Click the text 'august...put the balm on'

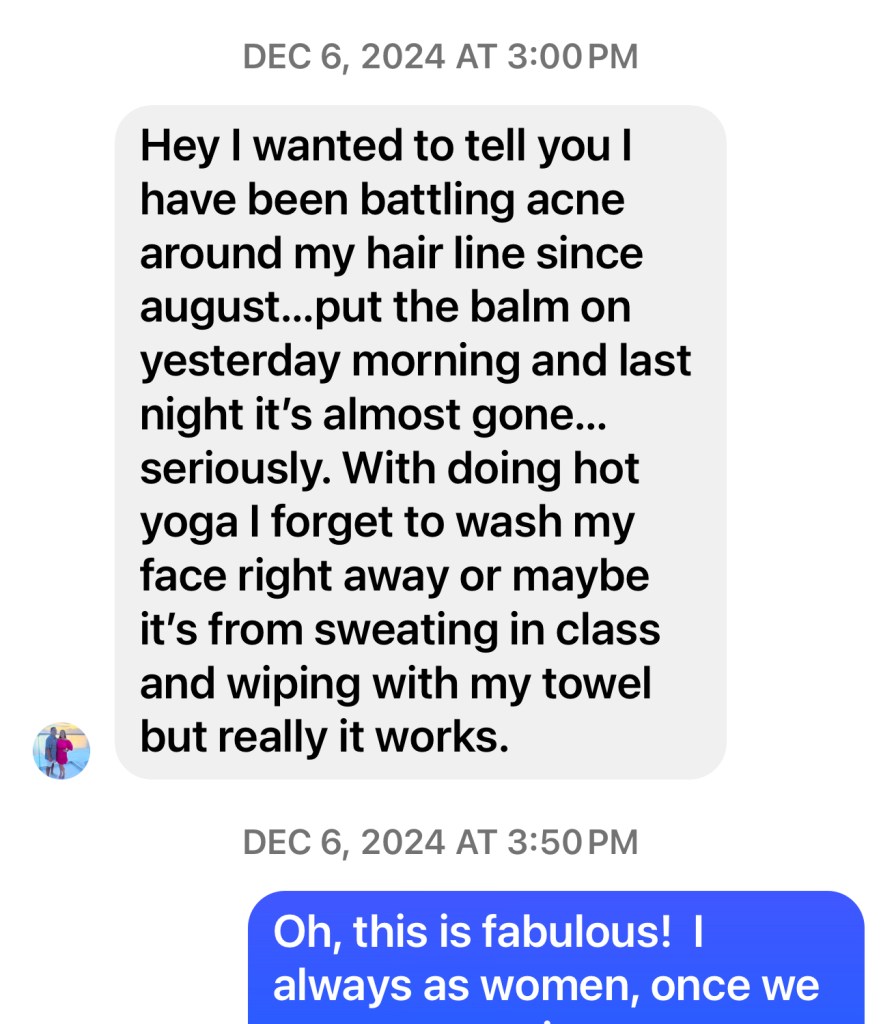pyautogui.click(x=385, y=308)
